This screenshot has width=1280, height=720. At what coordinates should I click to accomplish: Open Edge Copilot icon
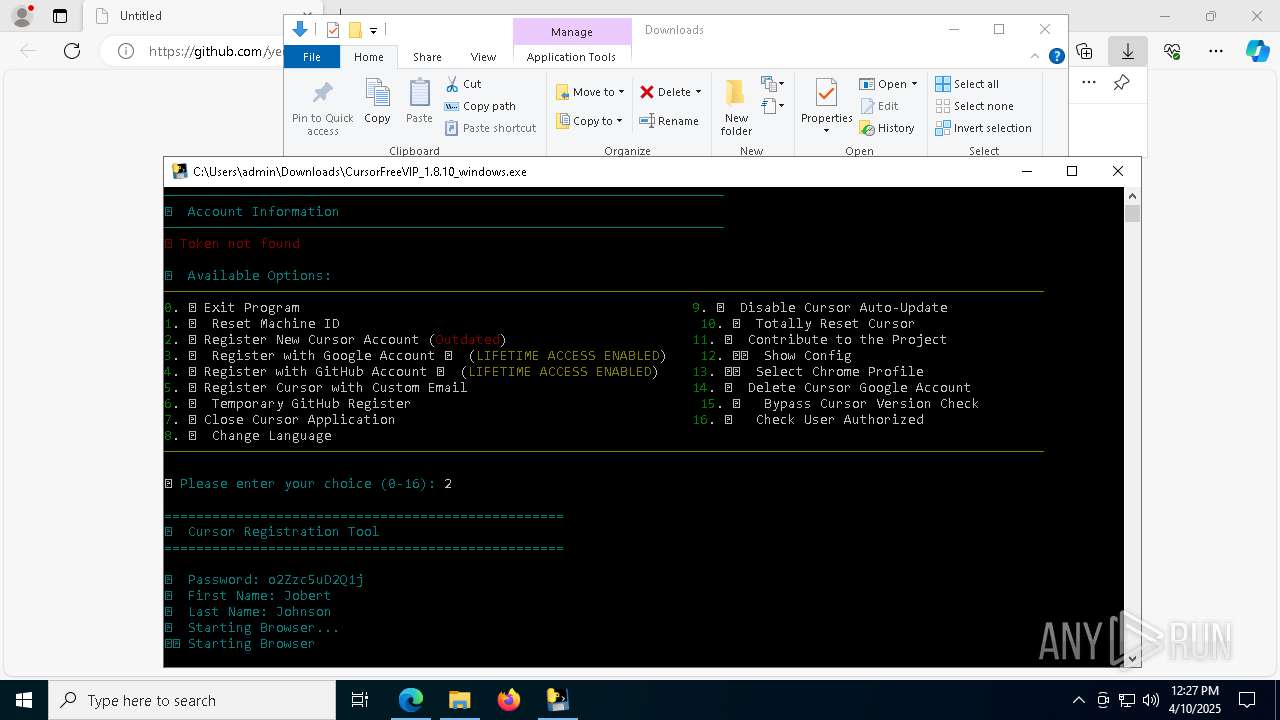(x=1257, y=51)
